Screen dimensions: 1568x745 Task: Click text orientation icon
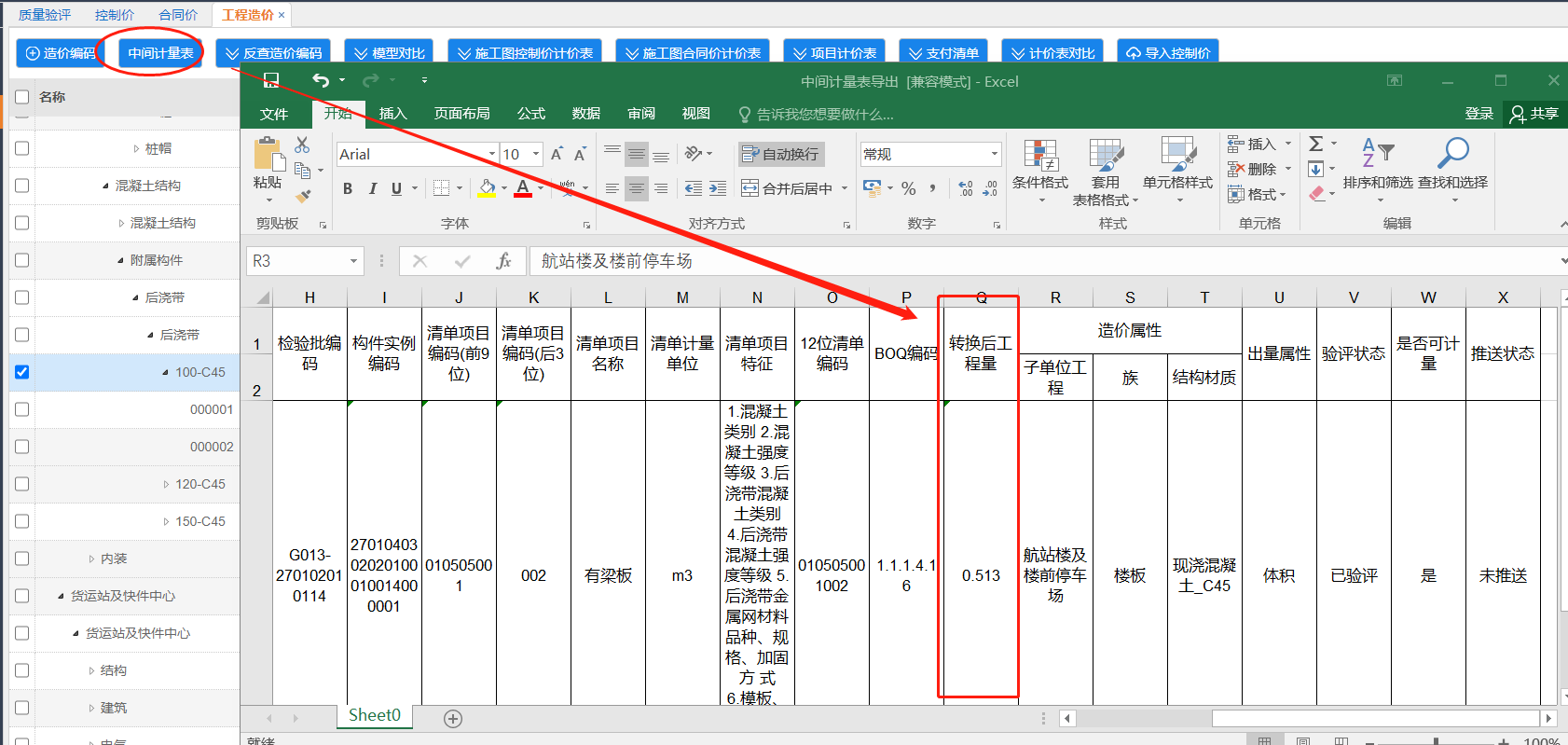click(694, 154)
